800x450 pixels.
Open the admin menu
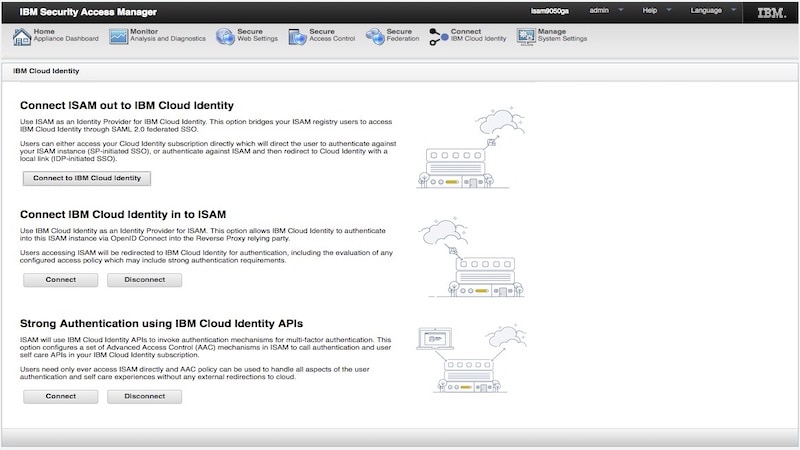point(599,10)
